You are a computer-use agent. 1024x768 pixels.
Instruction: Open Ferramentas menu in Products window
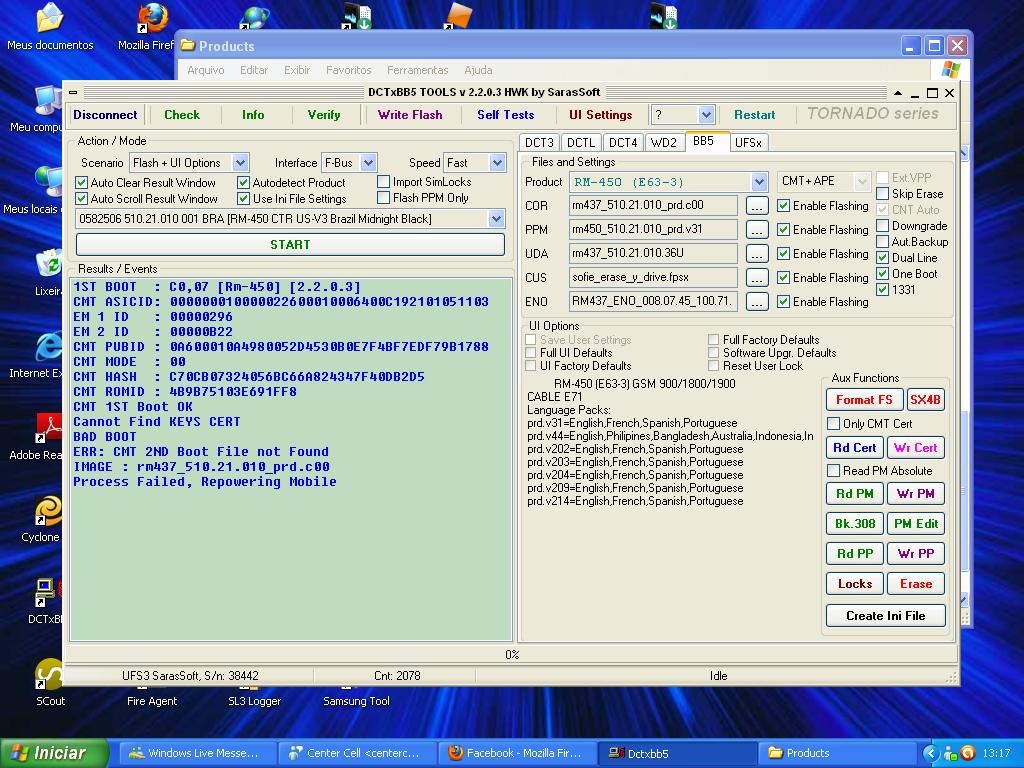417,70
